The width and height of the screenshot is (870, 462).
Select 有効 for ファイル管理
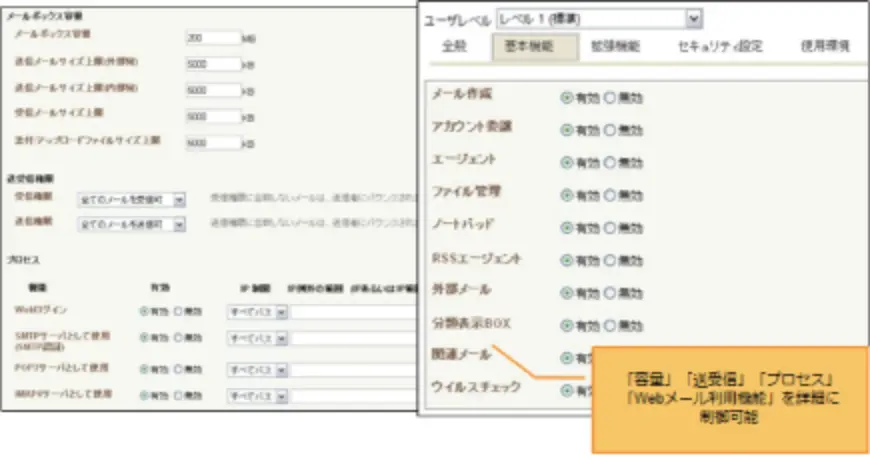[567, 195]
